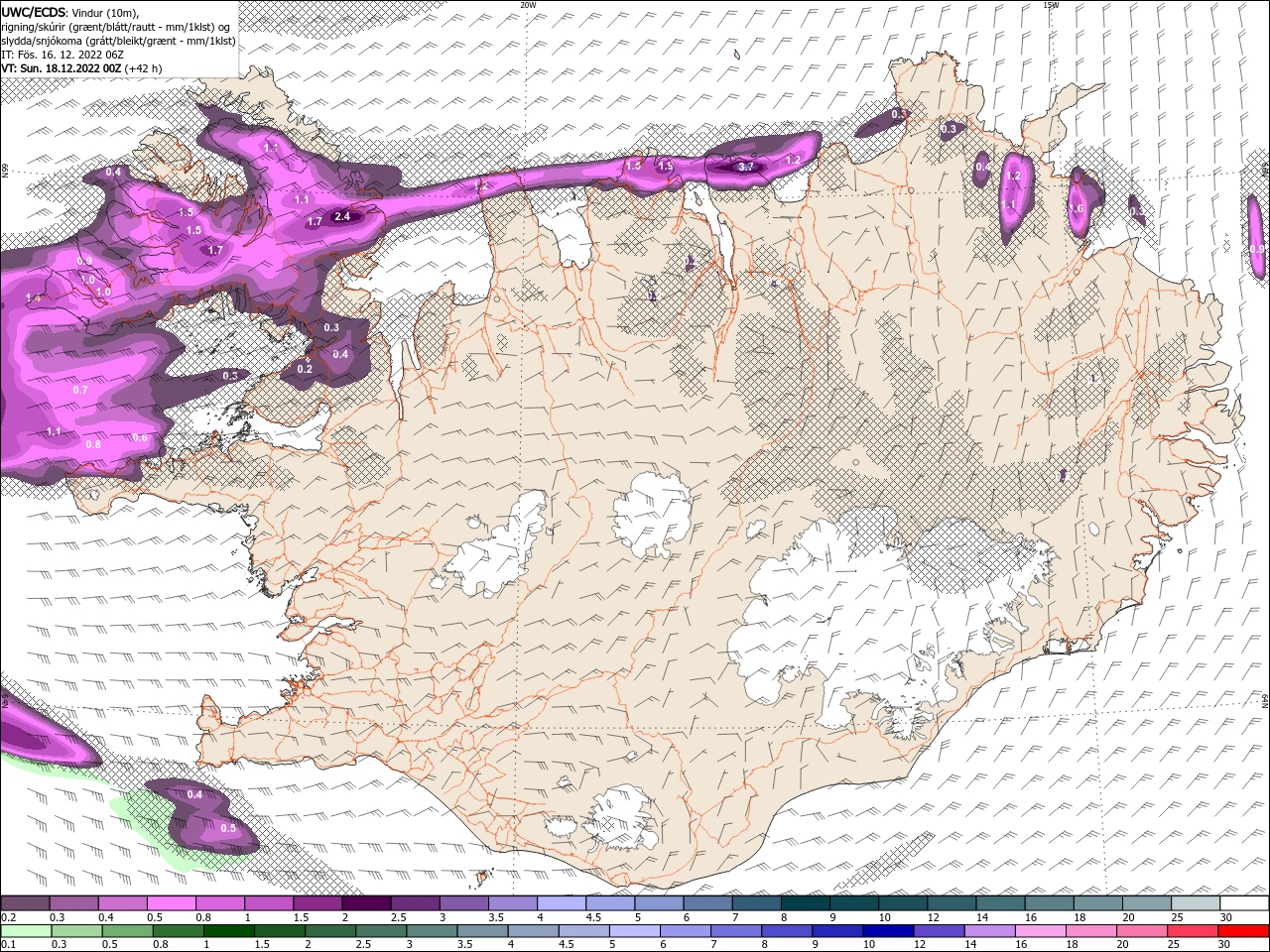Click the 20W longitude label
The height and width of the screenshot is (952, 1270).
coord(528,5)
